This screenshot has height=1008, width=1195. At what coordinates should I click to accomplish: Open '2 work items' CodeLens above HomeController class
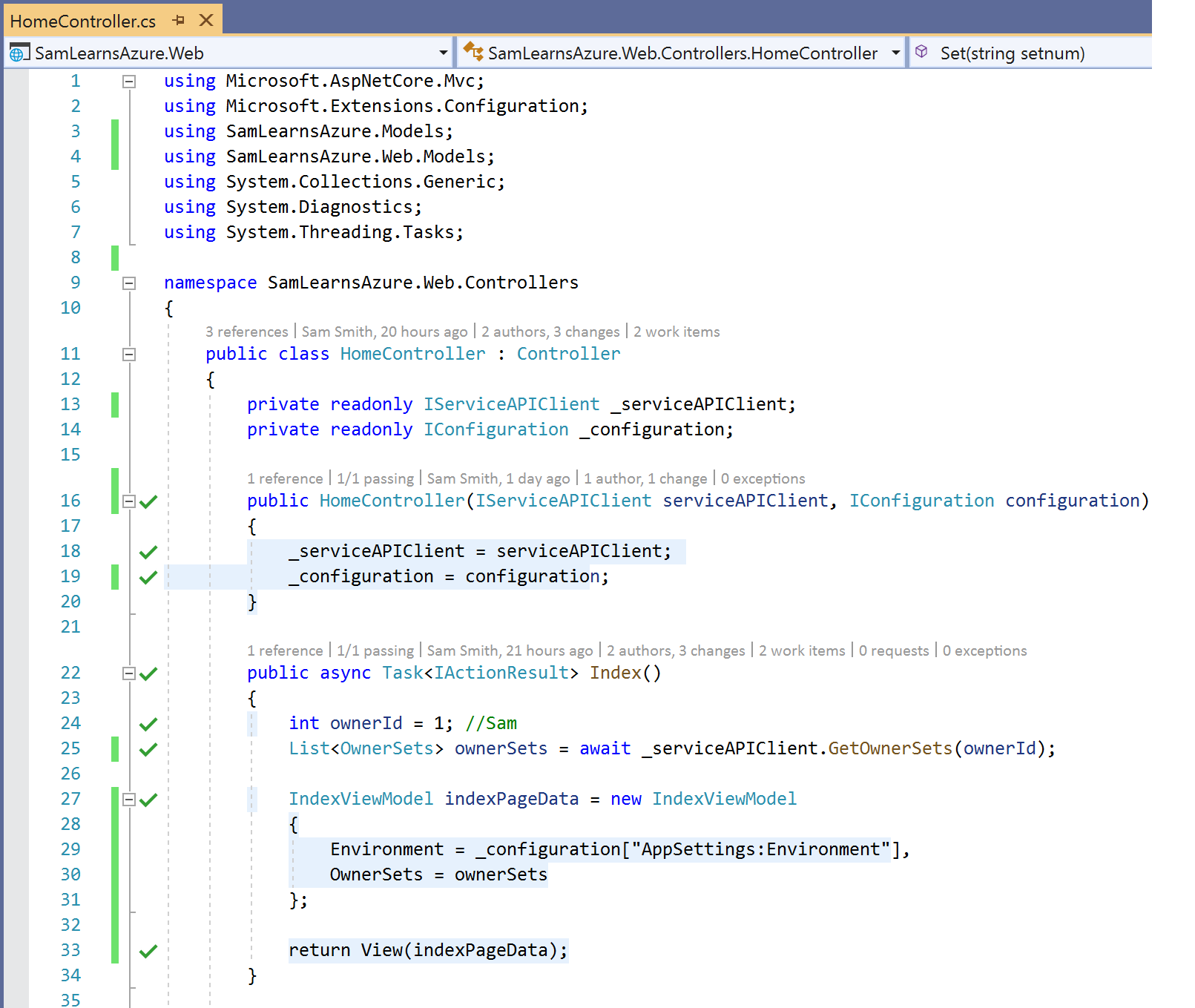tap(676, 332)
